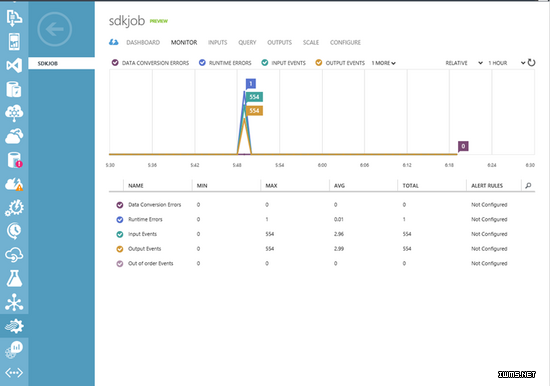
Task: Open the QUERY tab
Action: 247,42
